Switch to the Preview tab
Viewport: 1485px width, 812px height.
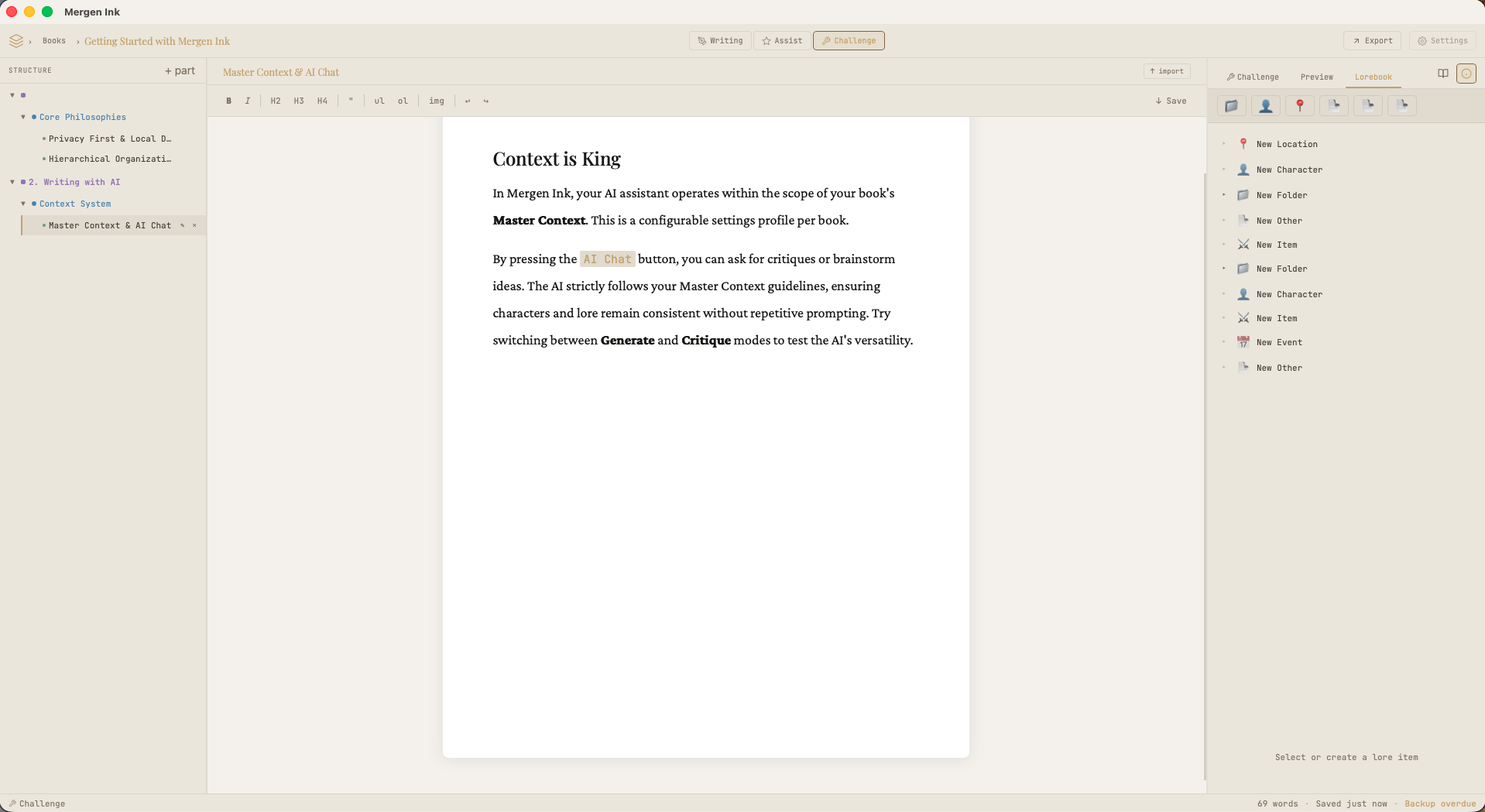[1316, 77]
